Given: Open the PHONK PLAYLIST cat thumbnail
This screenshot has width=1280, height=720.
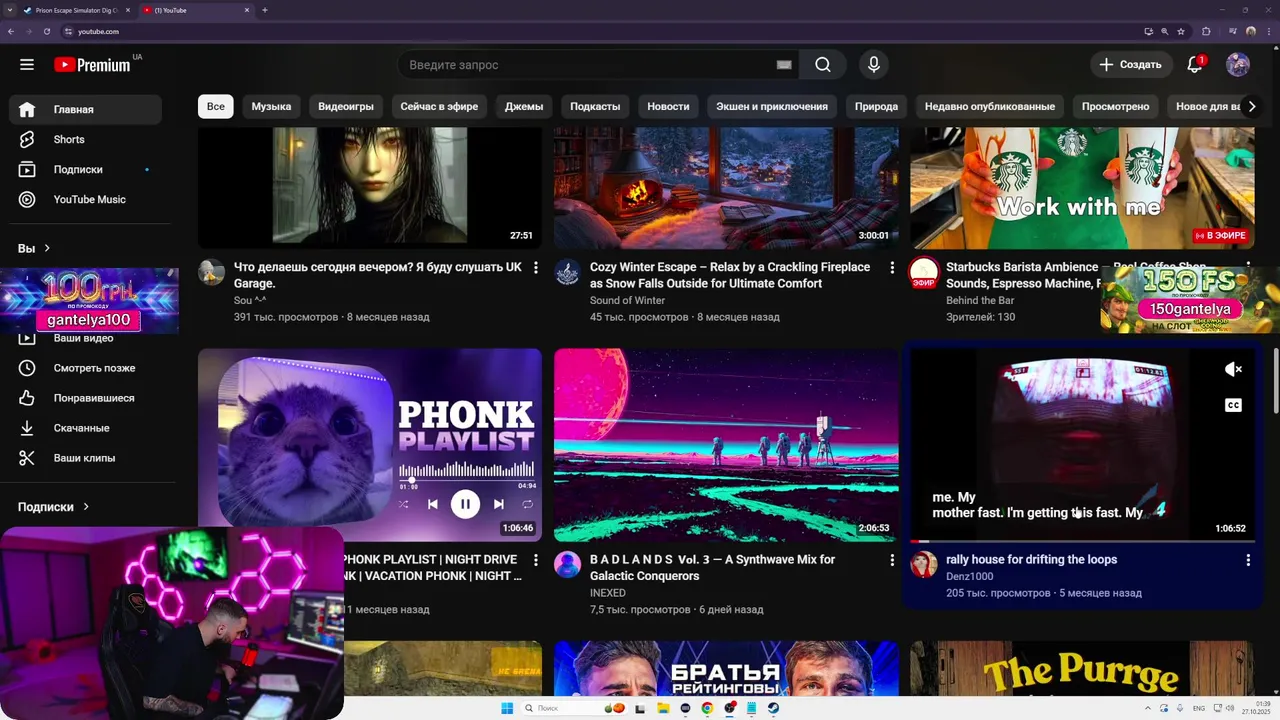Looking at the screenshot, I should pyautogui.click(x=370, y=444).
